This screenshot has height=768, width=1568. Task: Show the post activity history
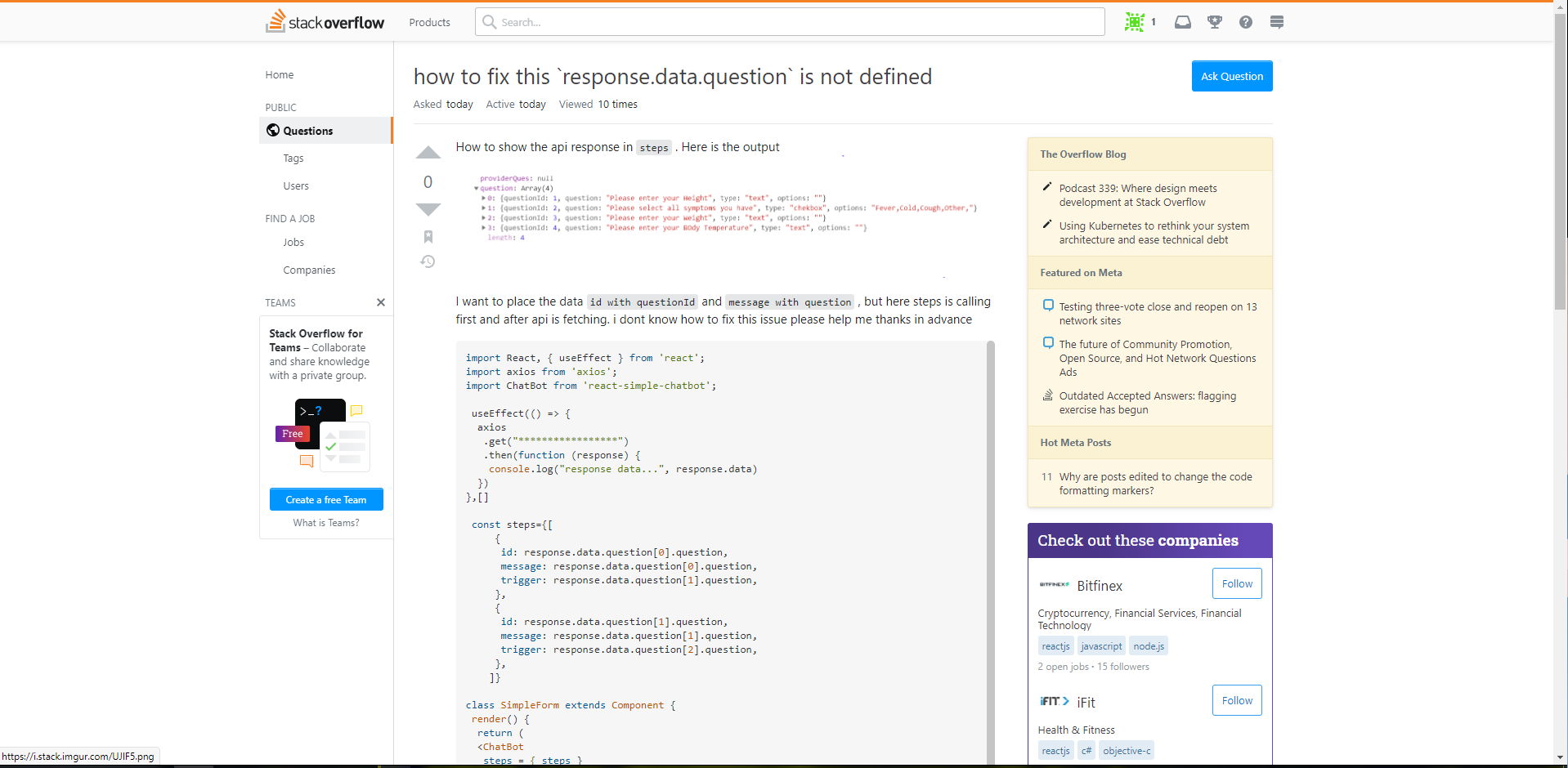pyautogui.click(x=428, y=261)
